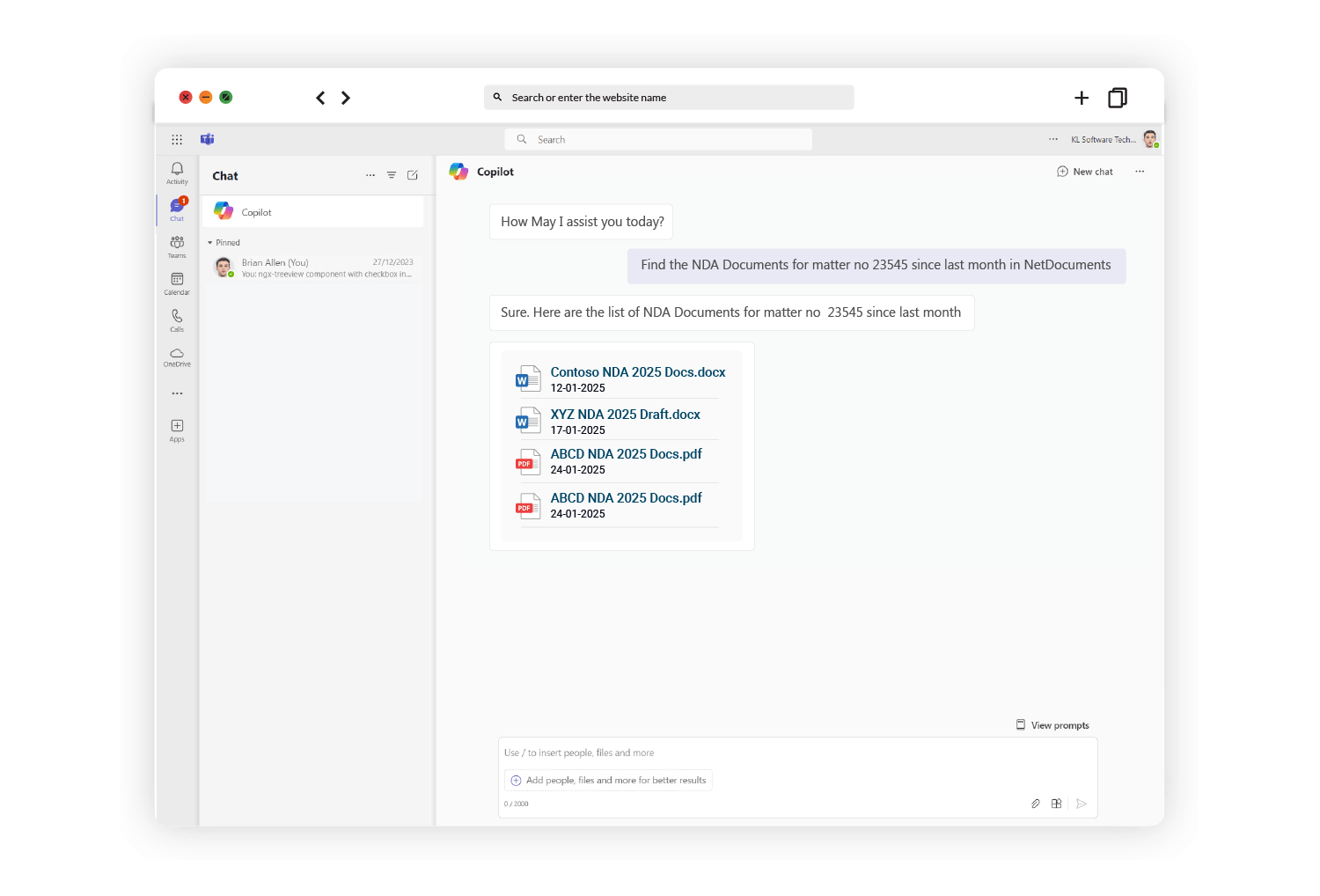
Task: Click the Copilot message input field
Action: (x=797, y=753)
